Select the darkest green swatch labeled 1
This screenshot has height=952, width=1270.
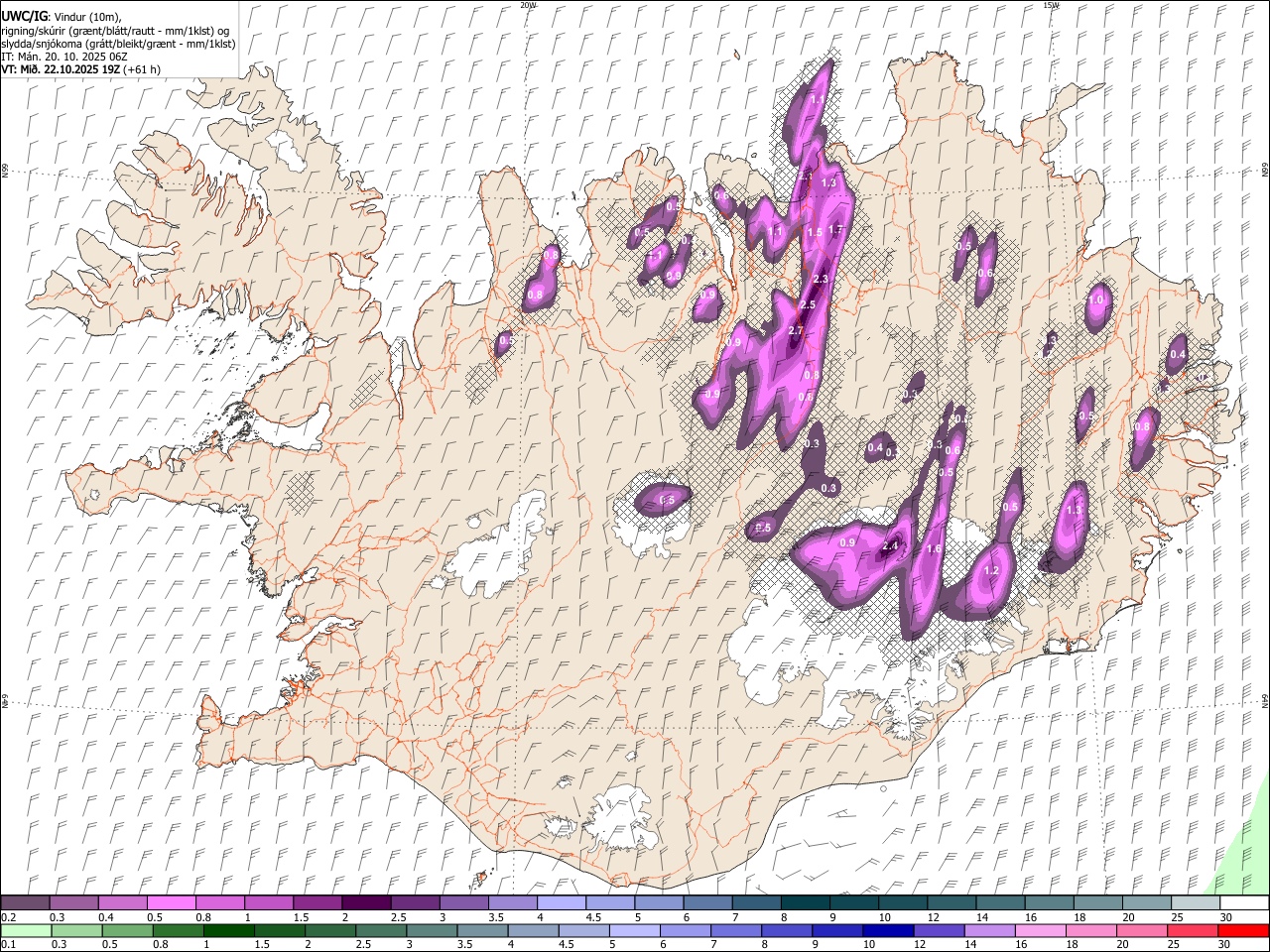229,931
